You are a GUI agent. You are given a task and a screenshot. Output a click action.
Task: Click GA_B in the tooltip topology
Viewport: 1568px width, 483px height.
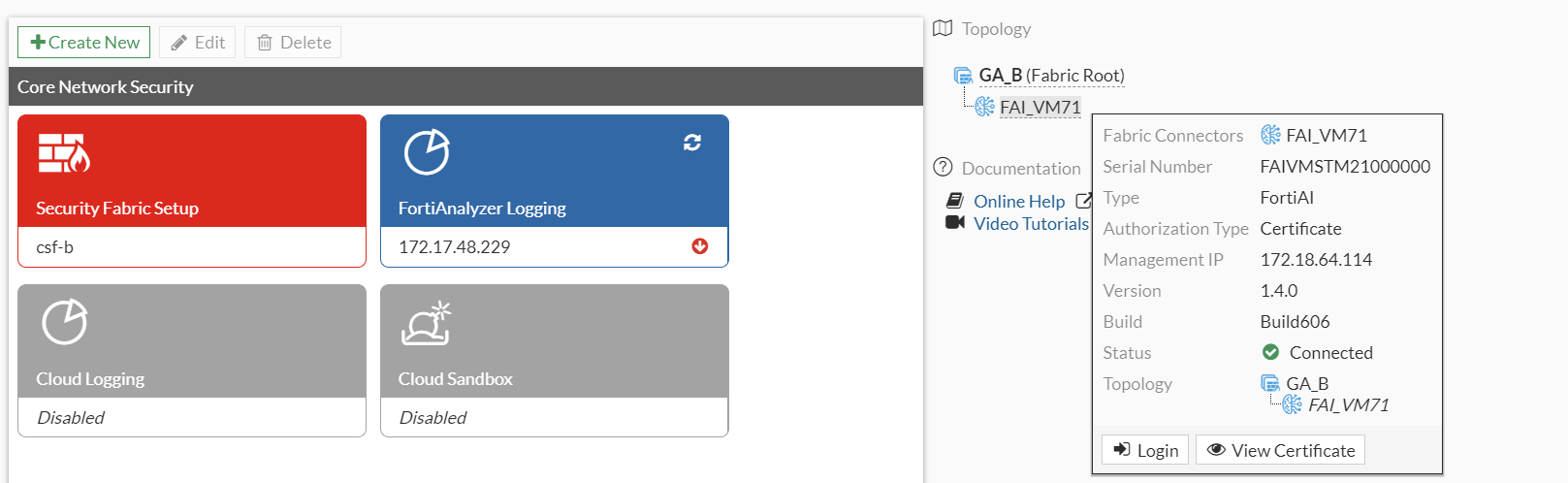pos(1307,383)
